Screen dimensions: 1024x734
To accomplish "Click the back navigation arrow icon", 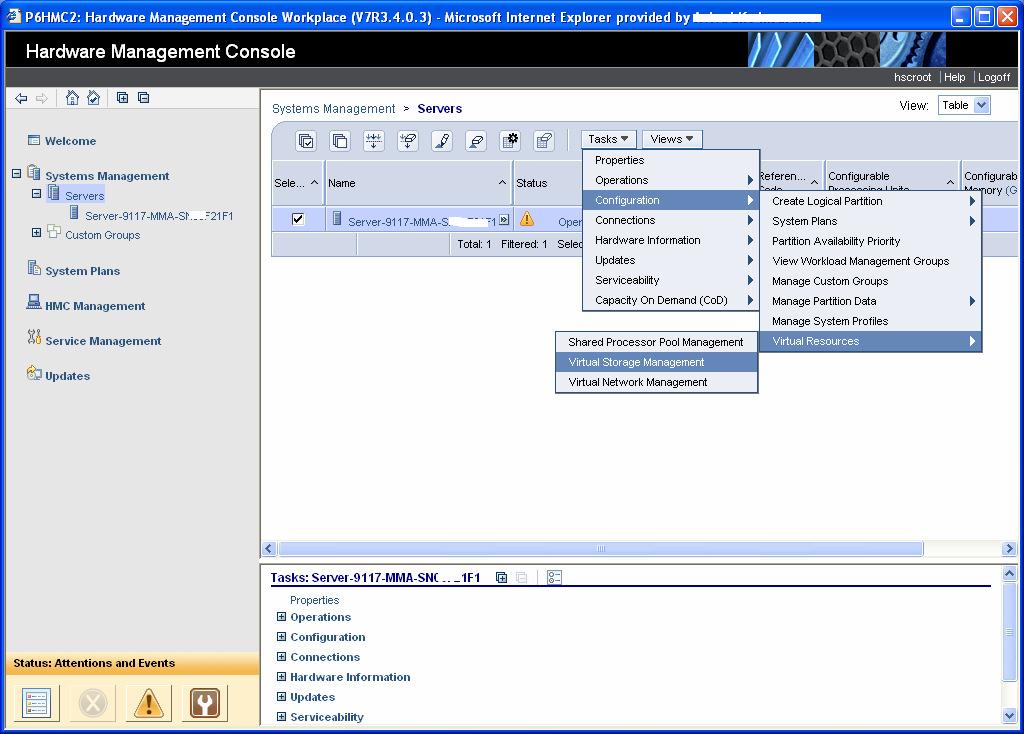I will (21, 98).
